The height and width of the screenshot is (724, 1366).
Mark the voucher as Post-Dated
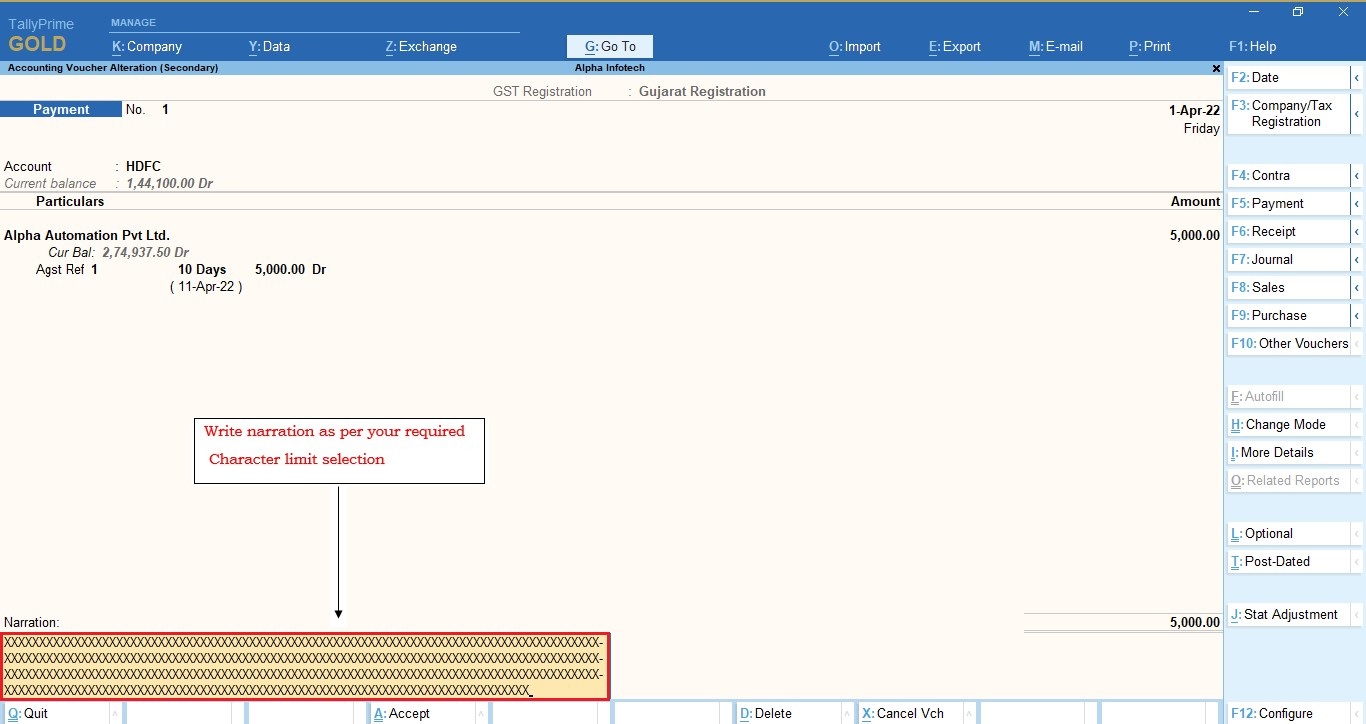1280,561
